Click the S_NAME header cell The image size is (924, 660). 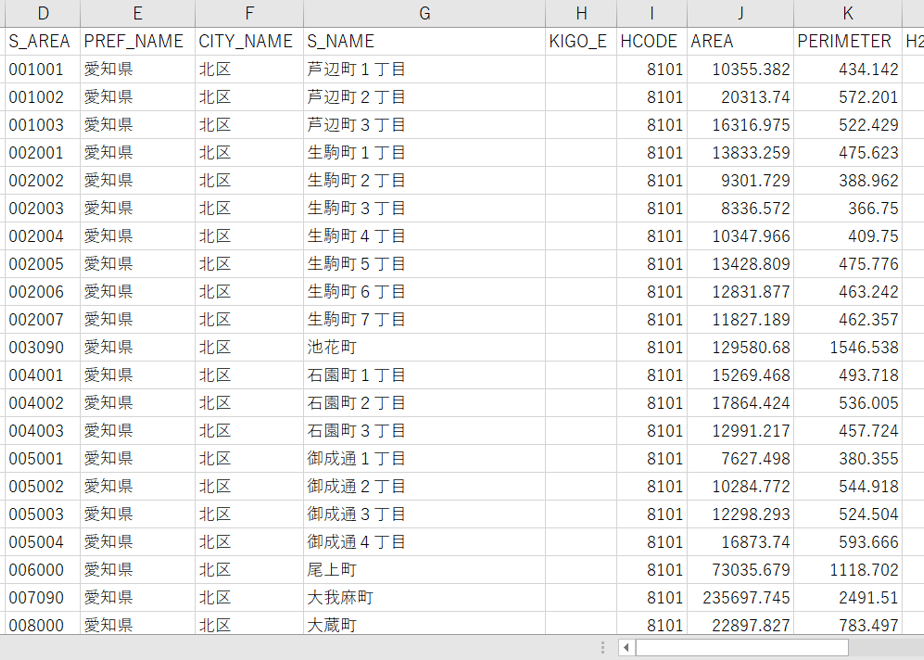click(424, 41)
